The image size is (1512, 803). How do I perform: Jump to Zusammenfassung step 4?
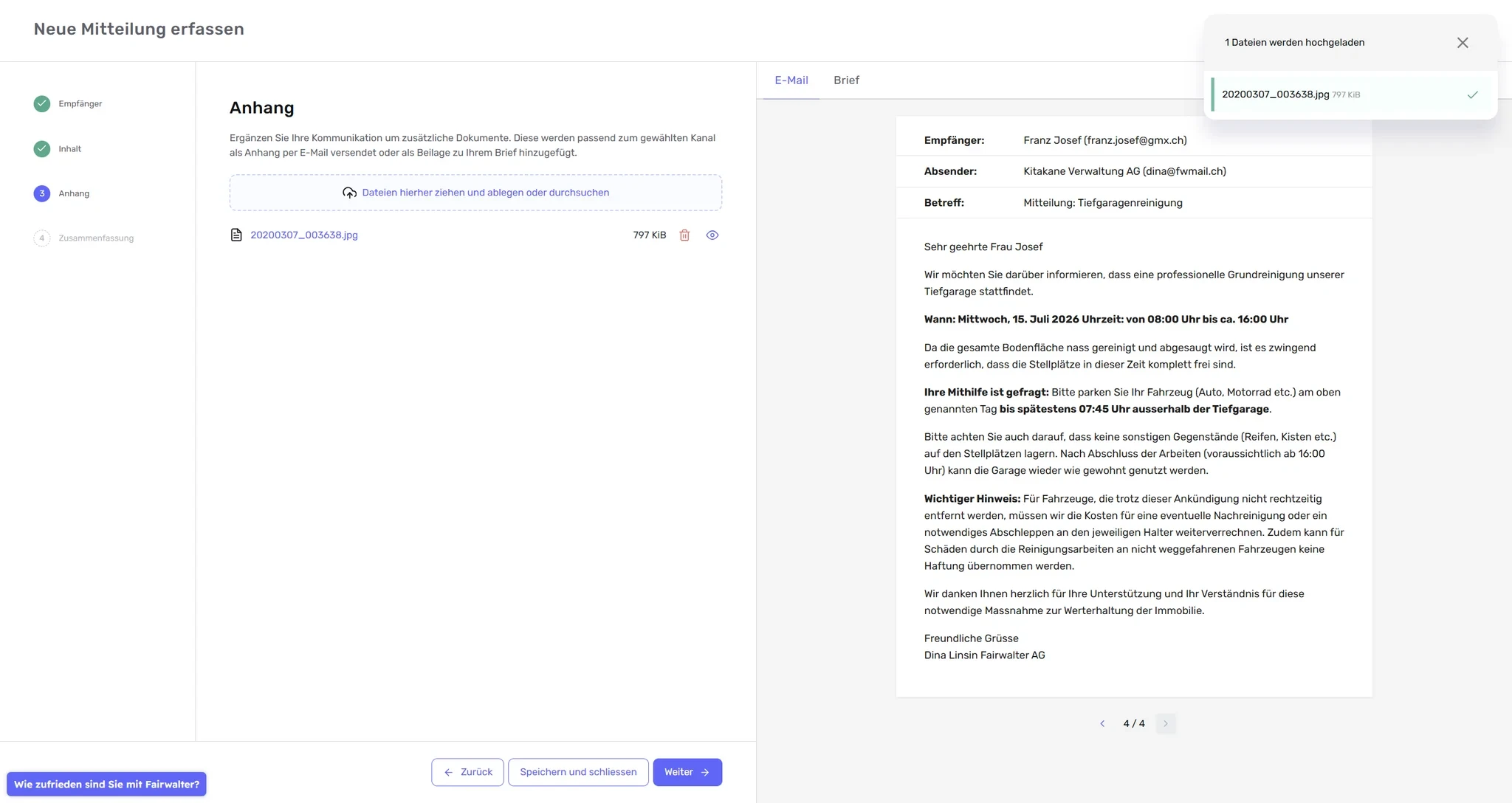83,238
